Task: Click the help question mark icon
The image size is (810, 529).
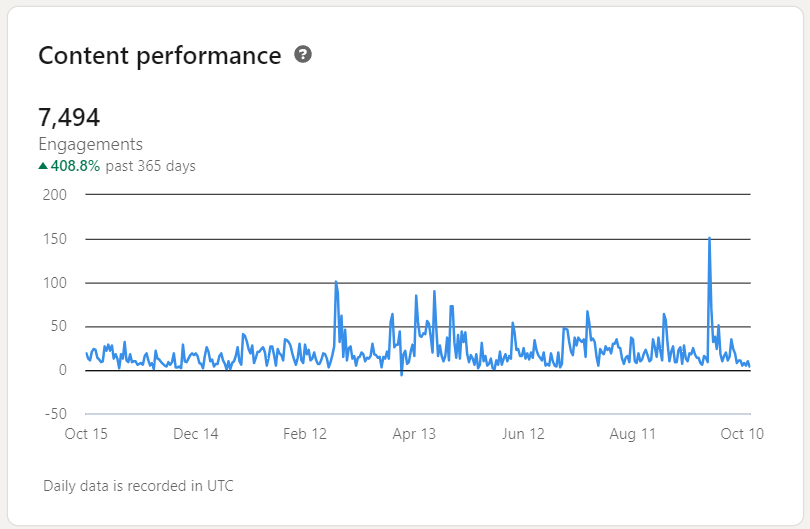Action: [x=303, y=54]
